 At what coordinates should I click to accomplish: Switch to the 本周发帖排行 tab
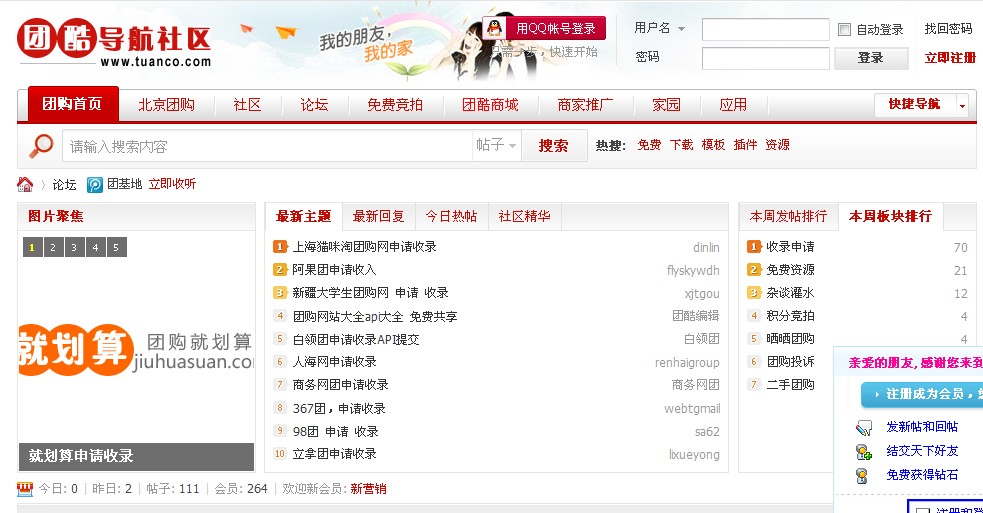[x=789, y=216]
